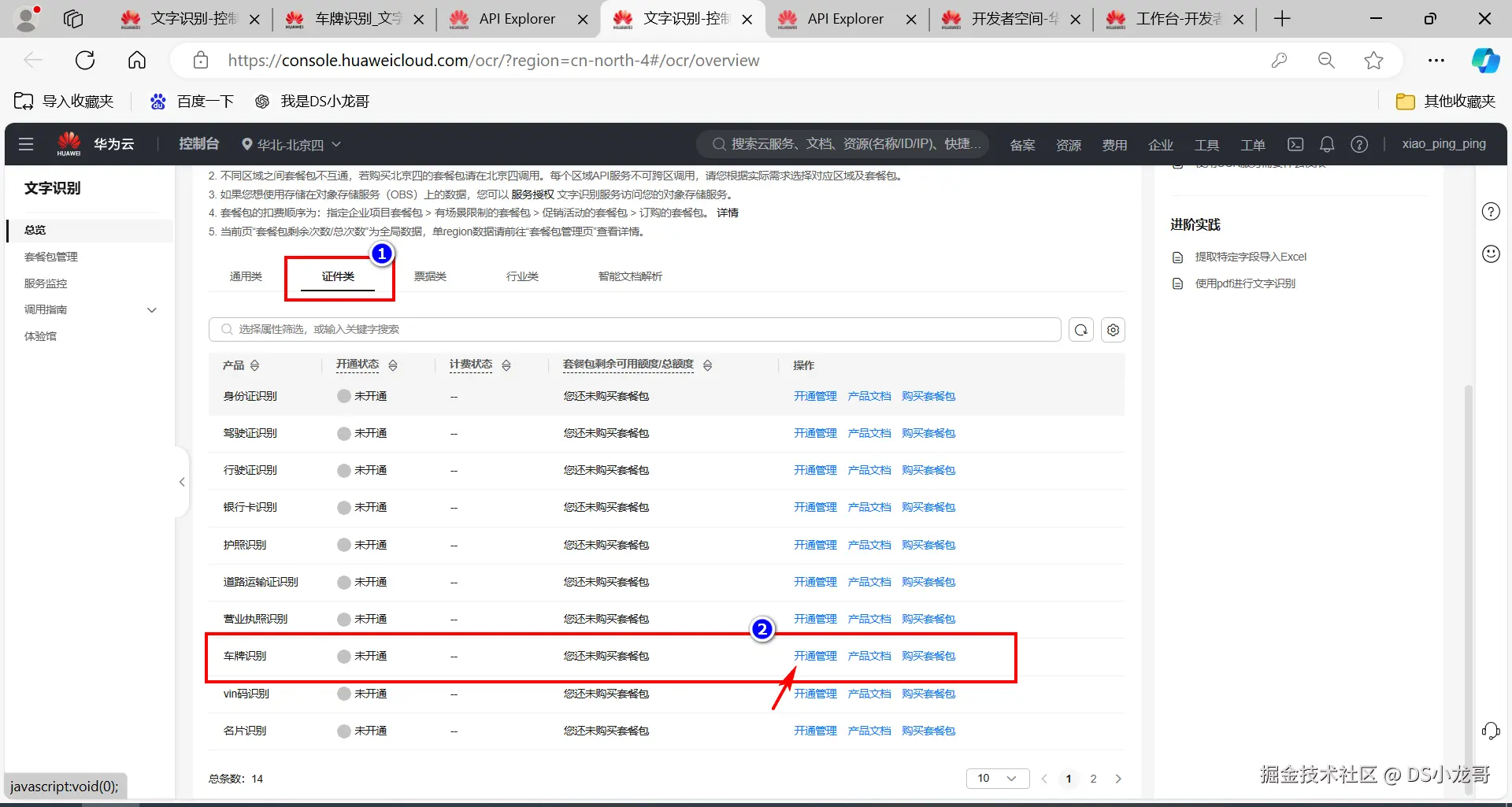The height and width of the screenshot is (807, 1512).
Task: Switch to the 票据类 tab
Action: coord(430,276)
